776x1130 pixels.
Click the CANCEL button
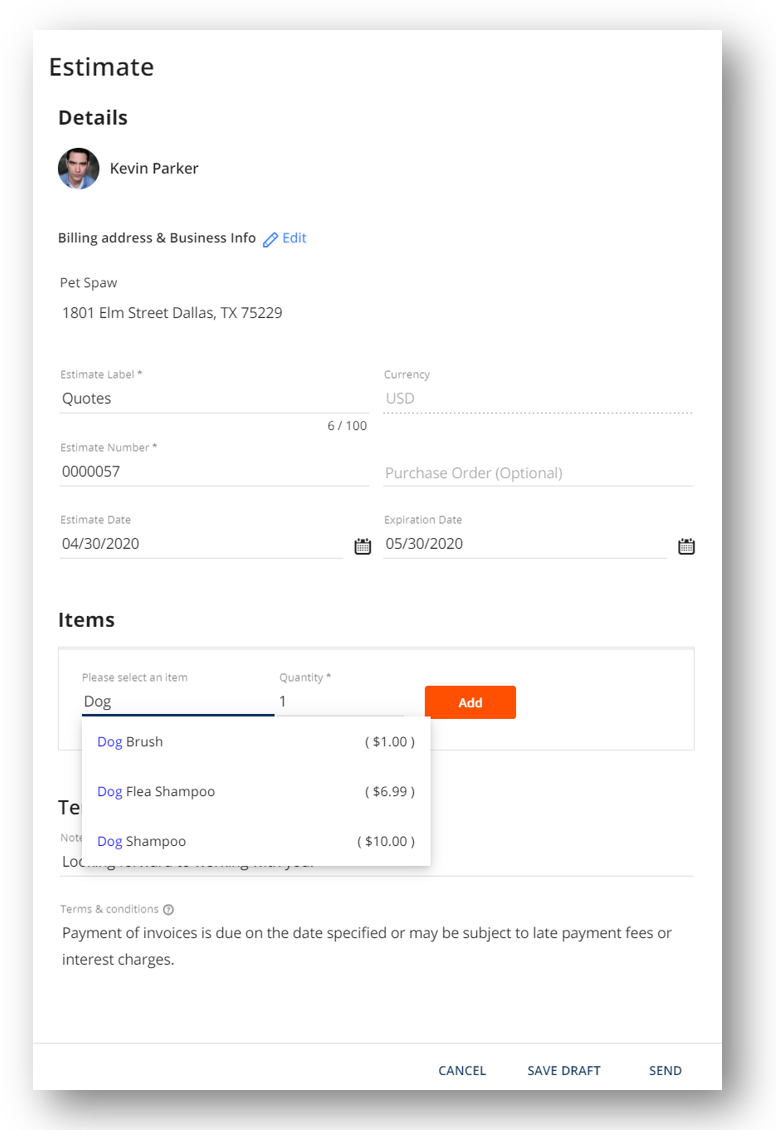462,1070
